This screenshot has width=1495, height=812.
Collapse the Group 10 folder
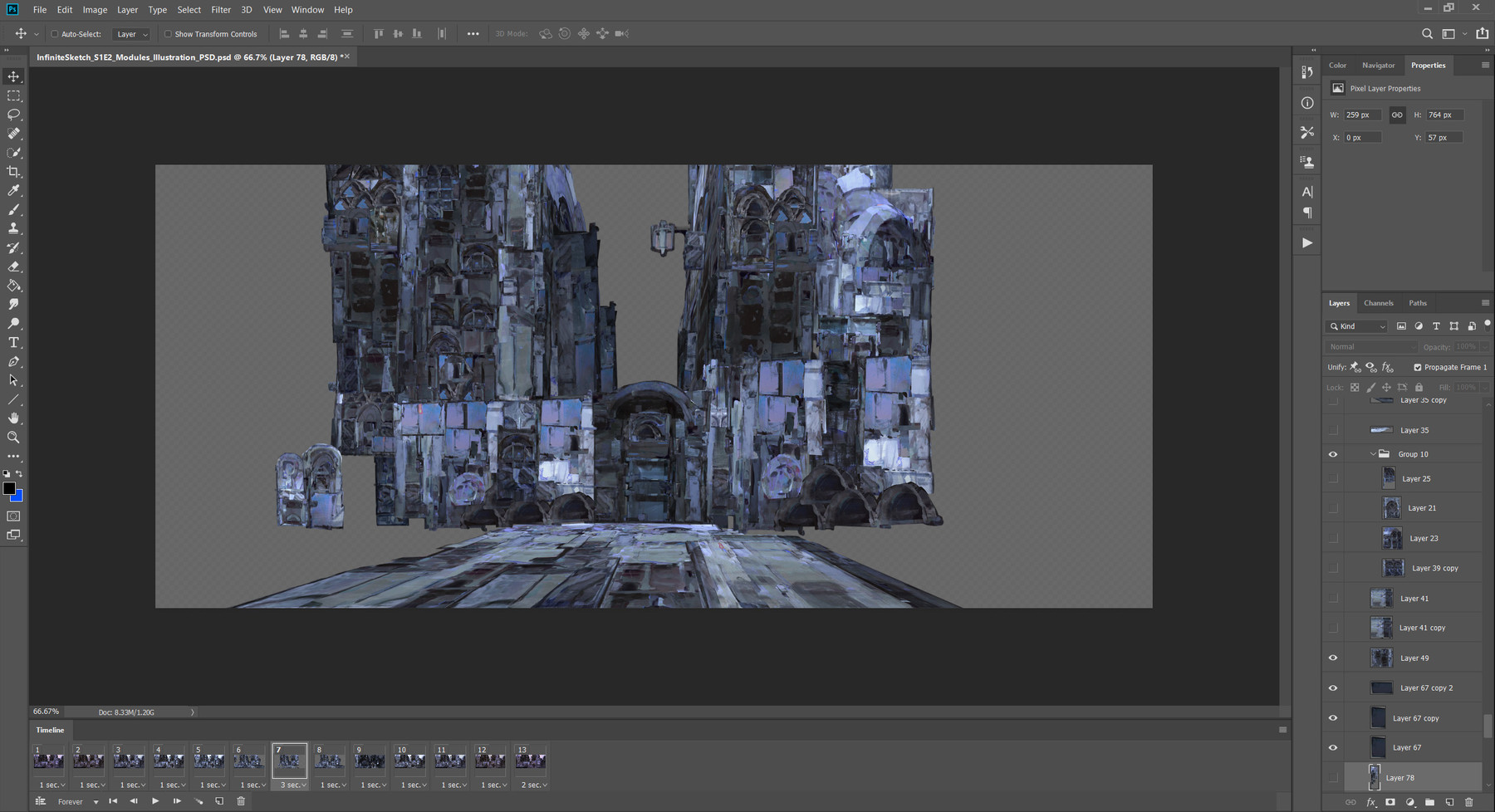pos(1373,454)
